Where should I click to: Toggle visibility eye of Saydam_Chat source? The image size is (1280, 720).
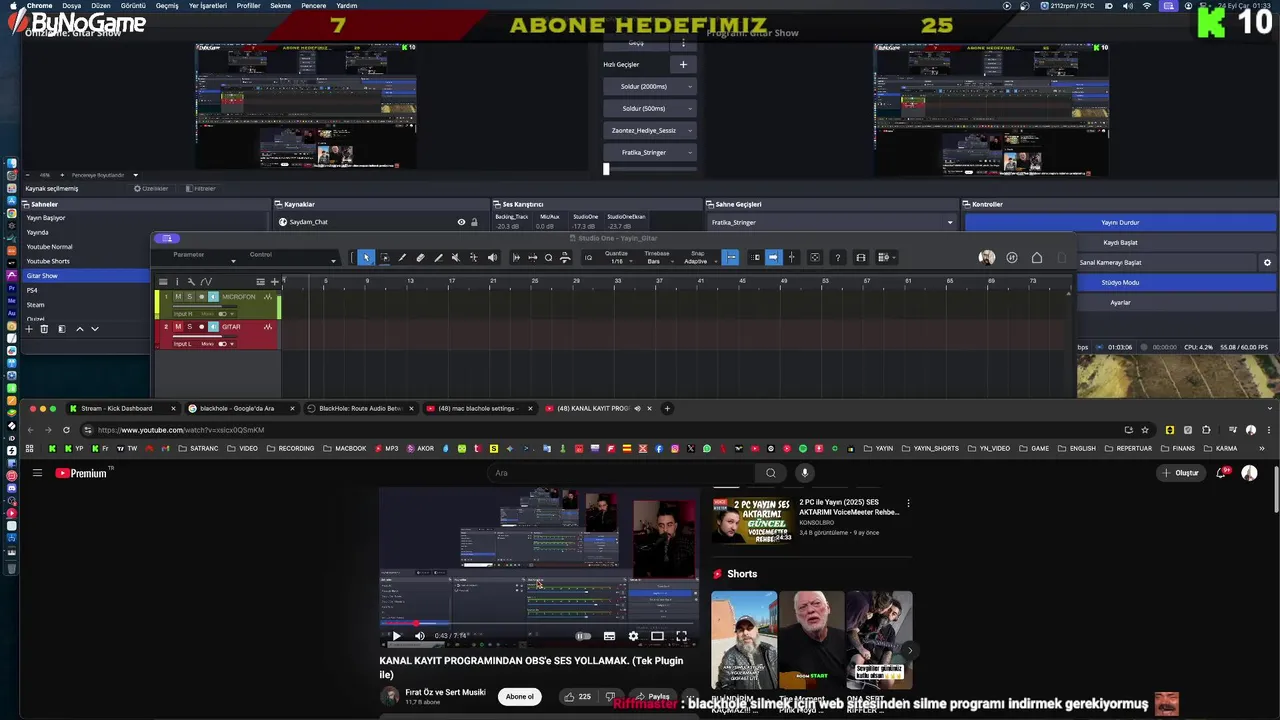(461, 222)
